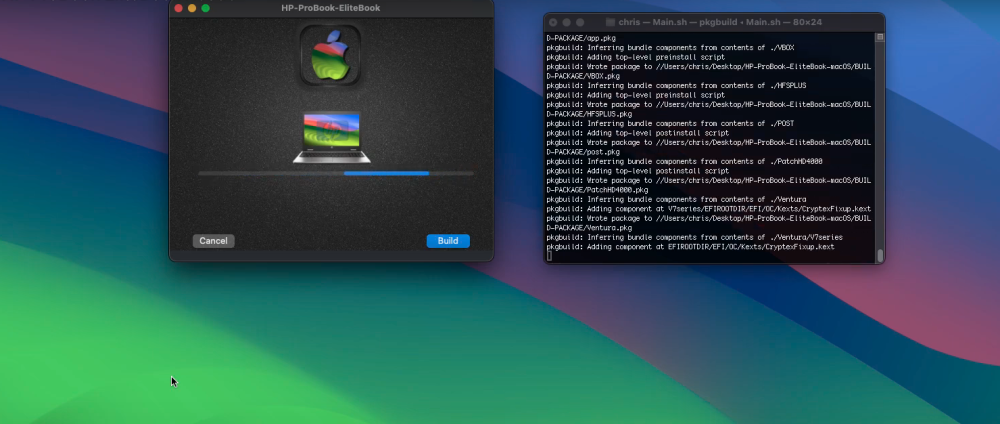Image resolution: width=1000 pixels, height=424 pixels.
Task: Close the HP-ProBook-EliteBook window
Action: click(x=179, y=8)
